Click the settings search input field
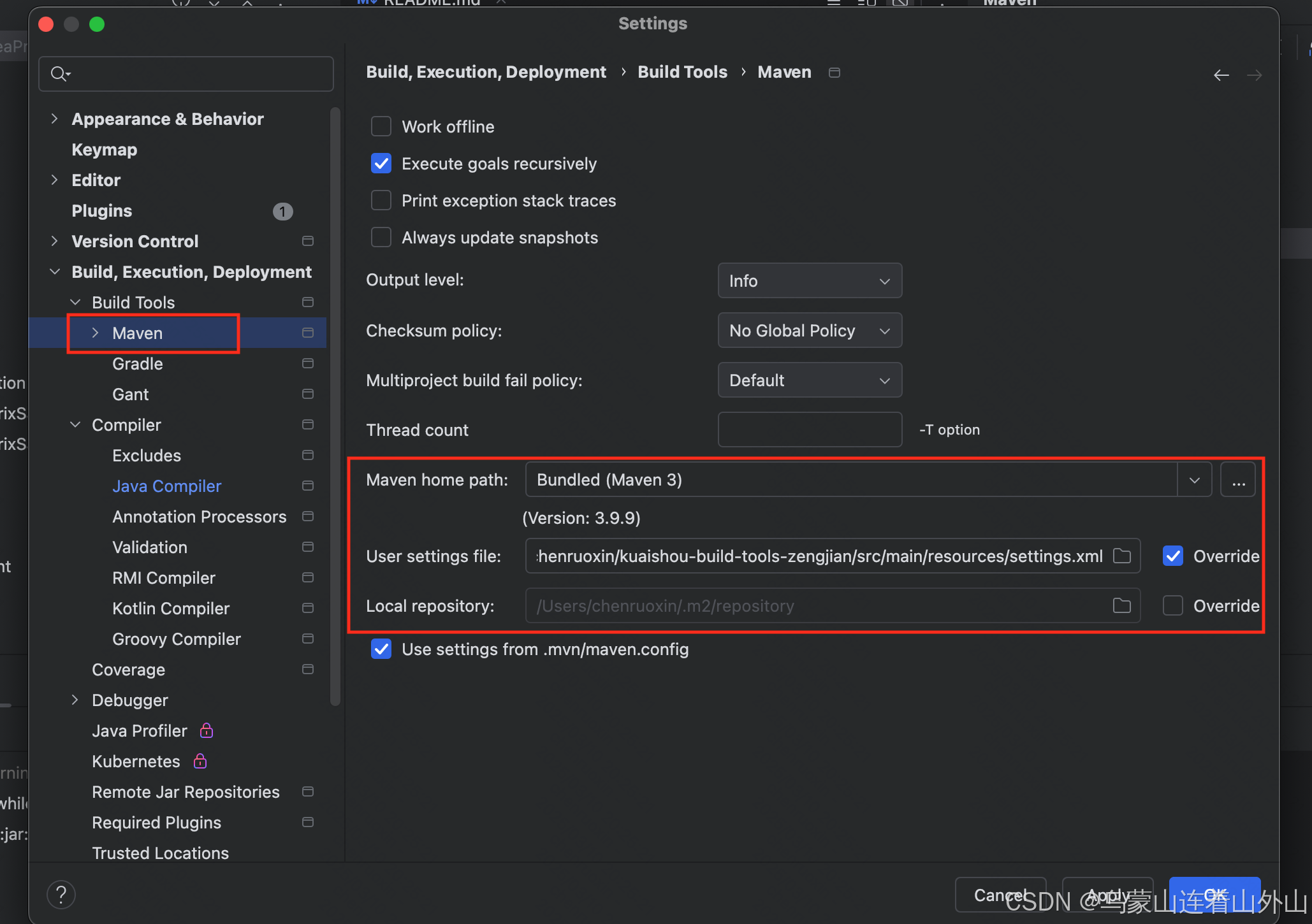The image size is (1312, 924). (186, 74)
